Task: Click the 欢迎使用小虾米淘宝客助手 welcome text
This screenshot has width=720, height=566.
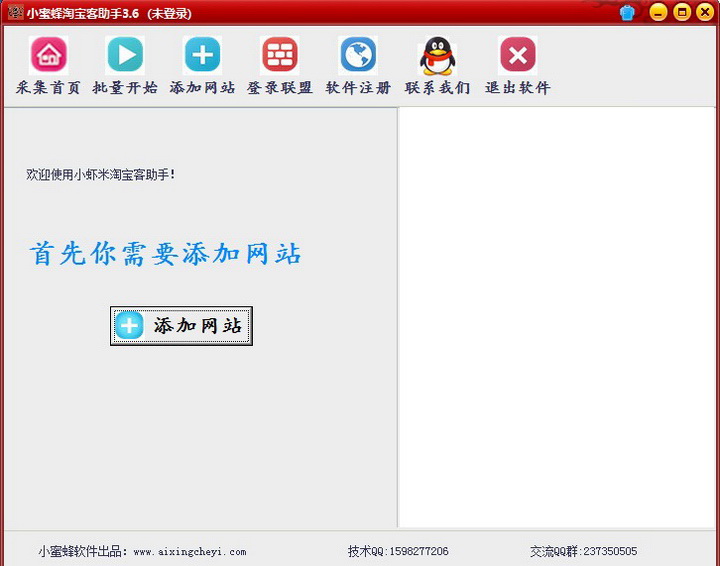Action: [x=101, y=174]
